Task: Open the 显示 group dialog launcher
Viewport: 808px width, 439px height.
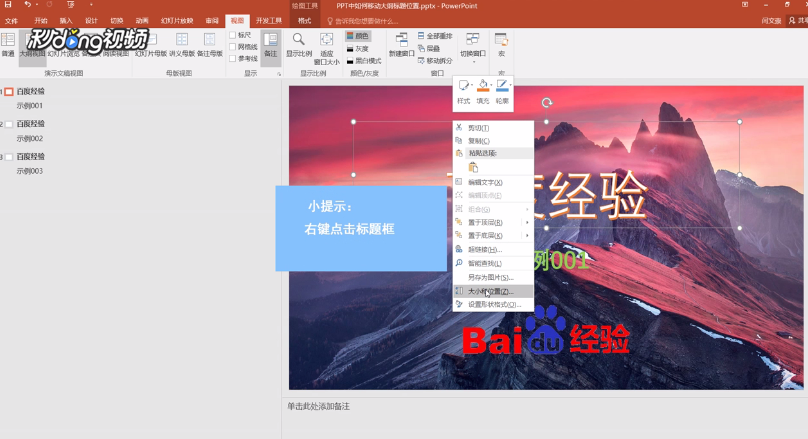Action: coord(279,74)
